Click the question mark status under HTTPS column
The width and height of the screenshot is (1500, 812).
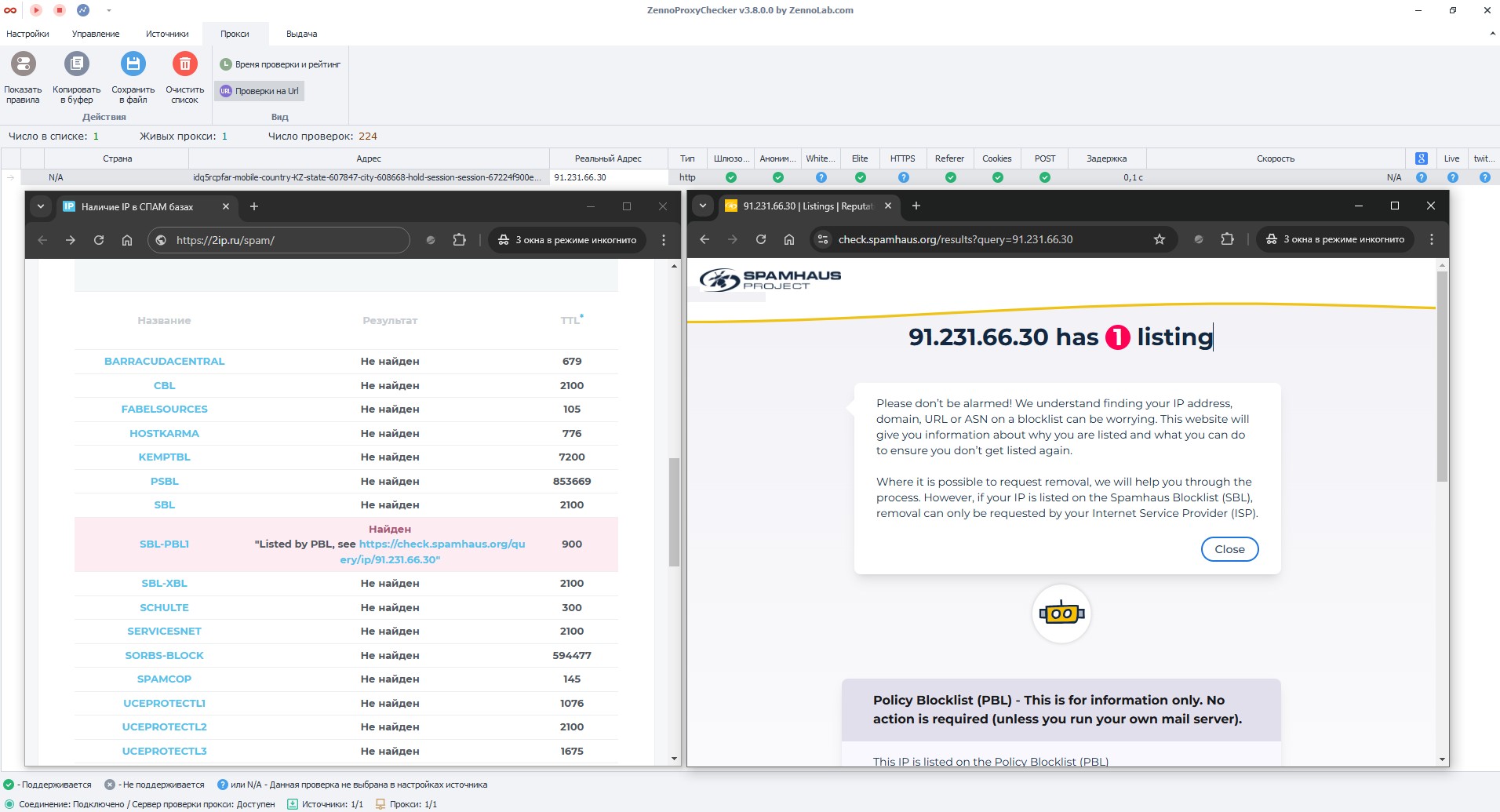(903, 177)
